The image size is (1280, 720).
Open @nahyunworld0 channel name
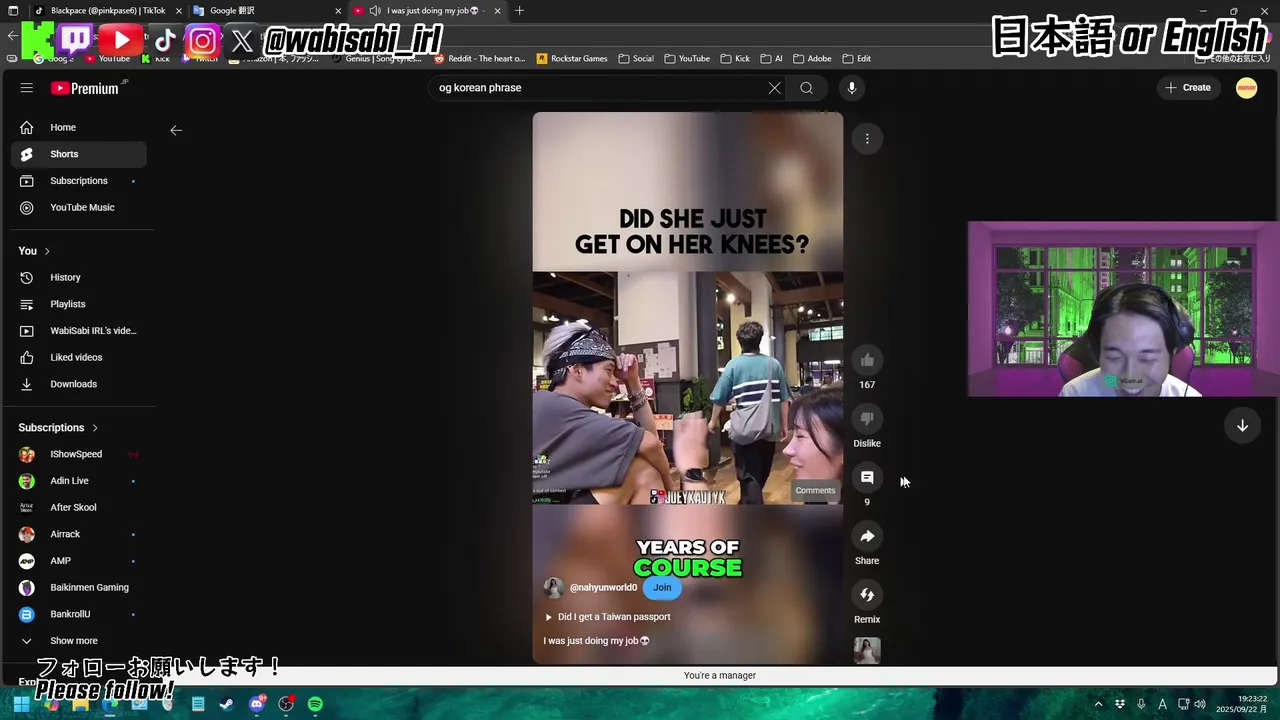coord(603,588)
